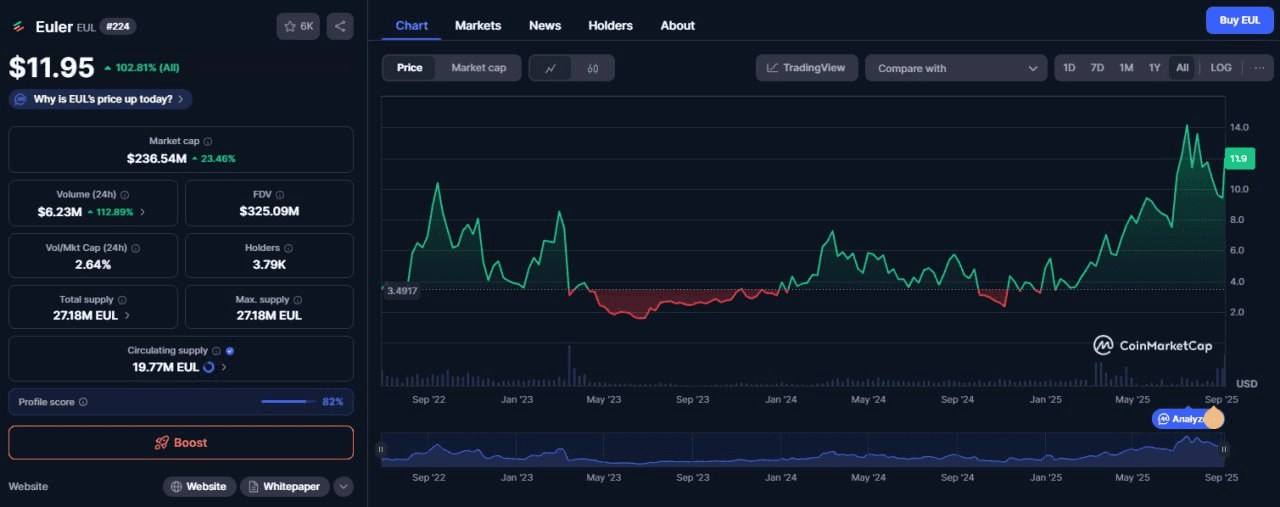Click the 2.64% Vol/Mkt Cap value

point(93,264)
